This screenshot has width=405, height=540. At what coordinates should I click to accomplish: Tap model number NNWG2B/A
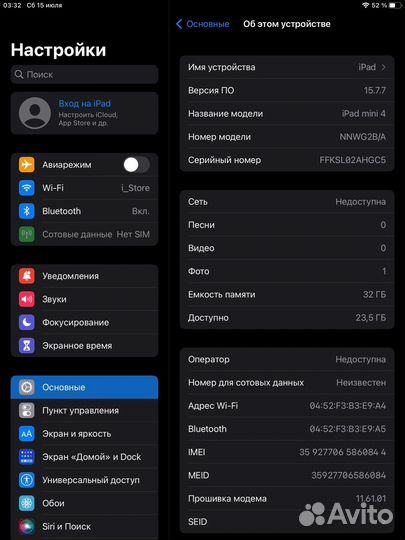(x=363, y=137)
